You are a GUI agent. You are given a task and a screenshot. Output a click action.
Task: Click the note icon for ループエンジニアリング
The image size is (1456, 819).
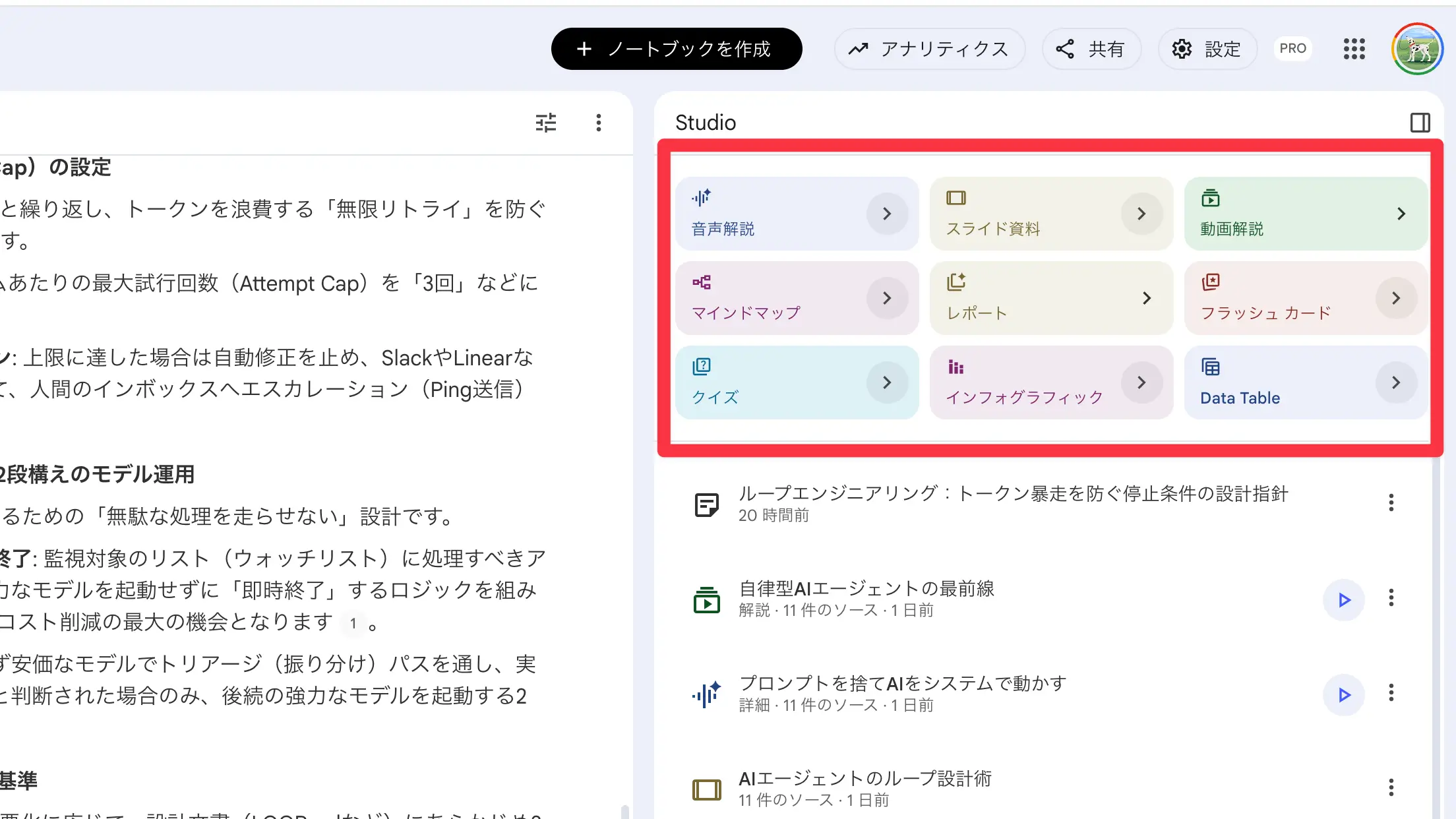click(x=707, y=505)
